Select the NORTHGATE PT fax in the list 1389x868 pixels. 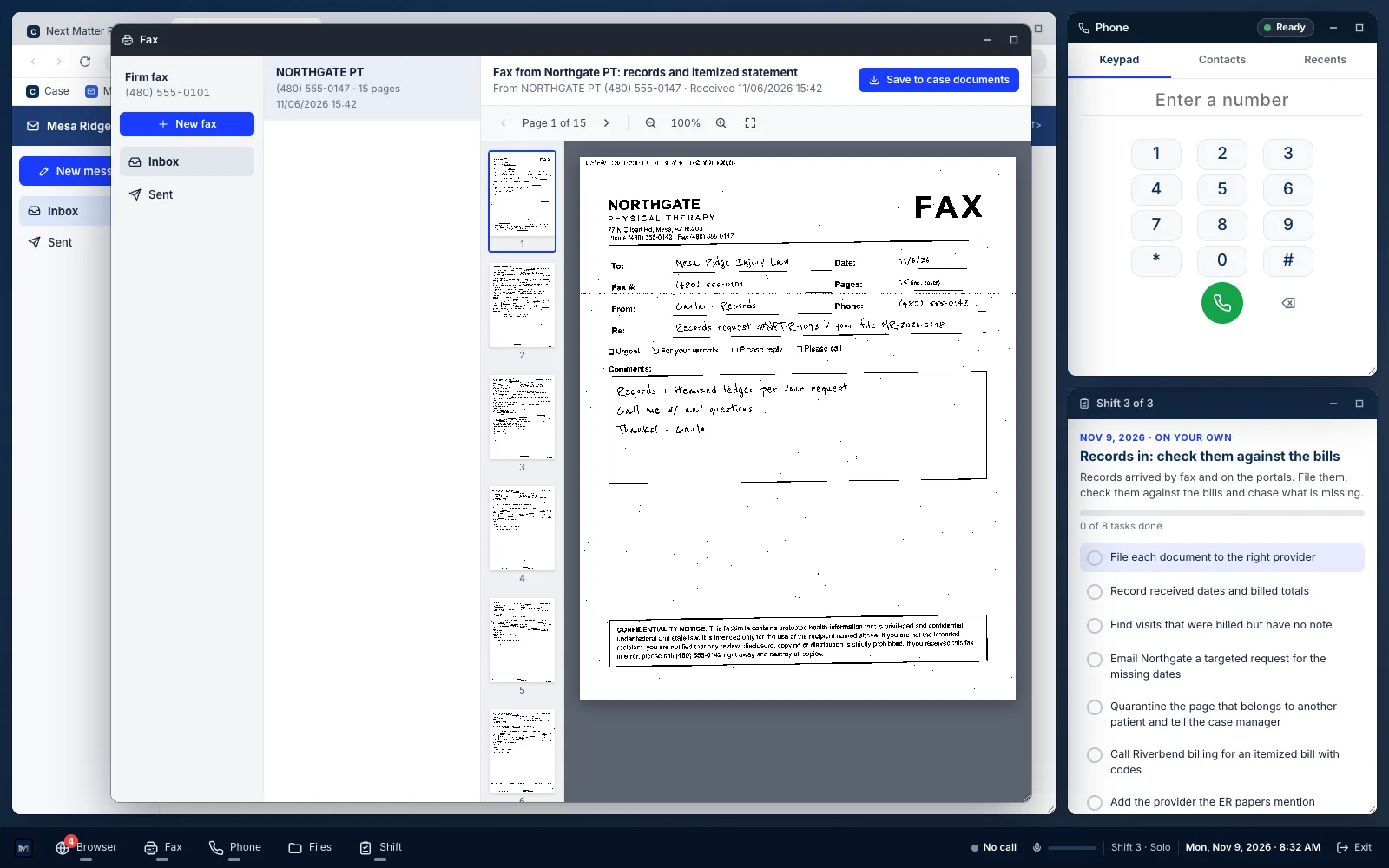pyautogui.click(x=372, y=88)
